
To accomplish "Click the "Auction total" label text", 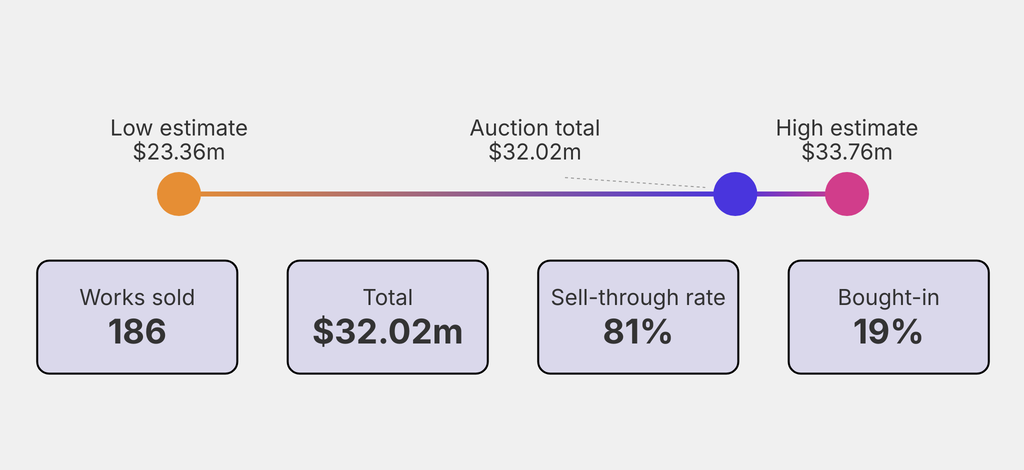I will tap(535, 128).
